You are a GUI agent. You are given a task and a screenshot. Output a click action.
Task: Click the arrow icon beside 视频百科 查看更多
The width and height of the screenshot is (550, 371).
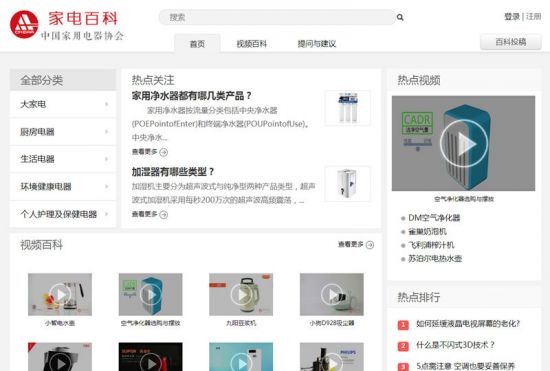tap(370, 245)
